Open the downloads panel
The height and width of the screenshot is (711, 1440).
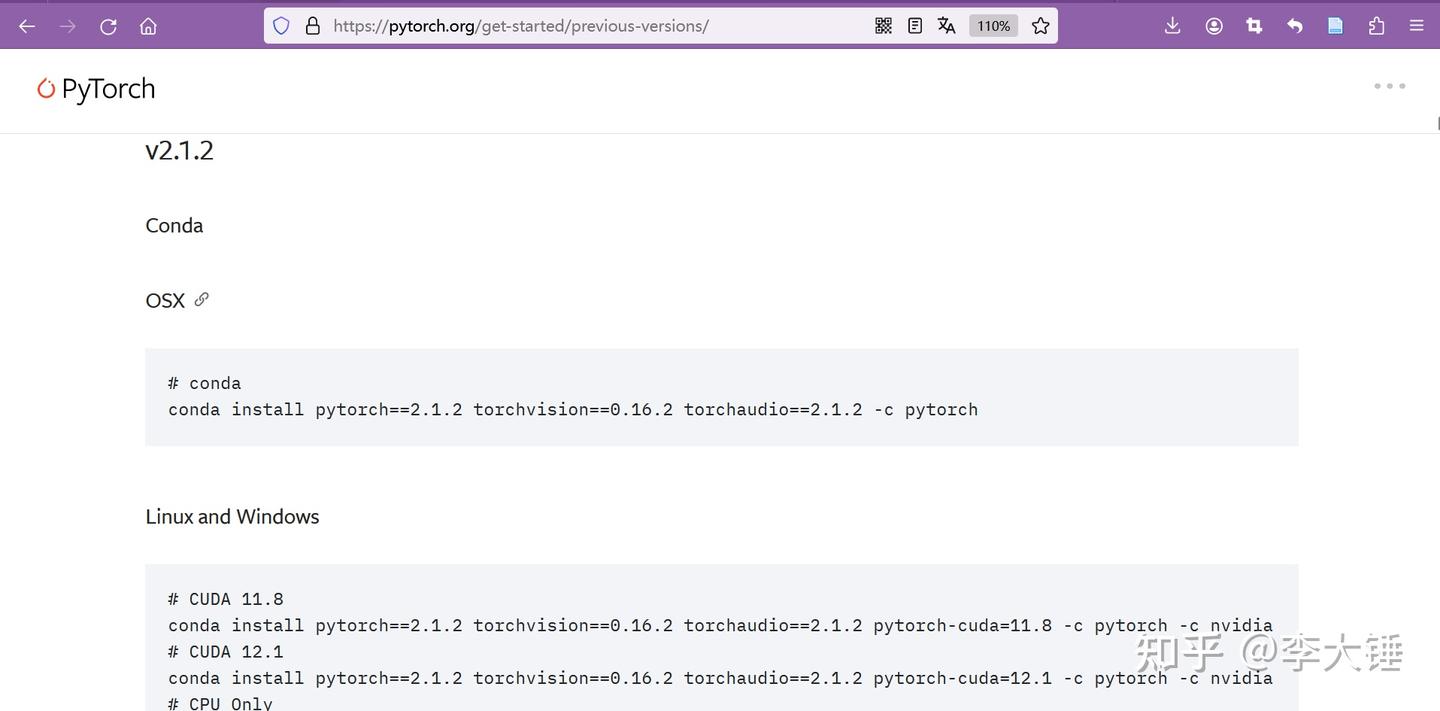(1173, 26)
